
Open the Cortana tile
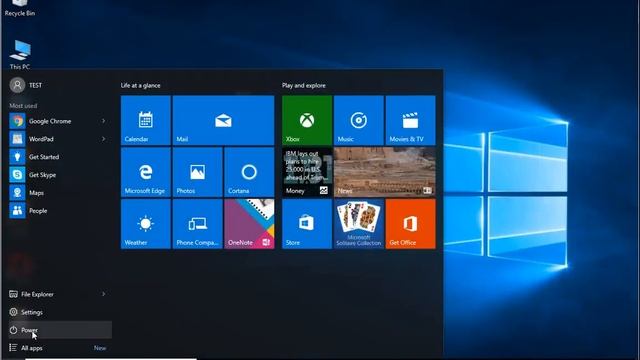[249, 172]
